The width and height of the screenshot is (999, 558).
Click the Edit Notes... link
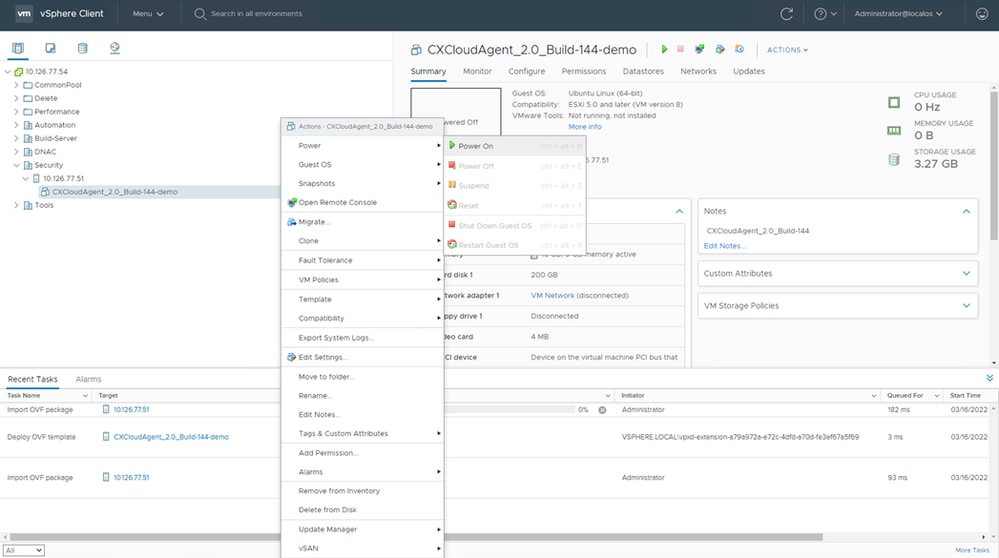(x=724, y=246)
